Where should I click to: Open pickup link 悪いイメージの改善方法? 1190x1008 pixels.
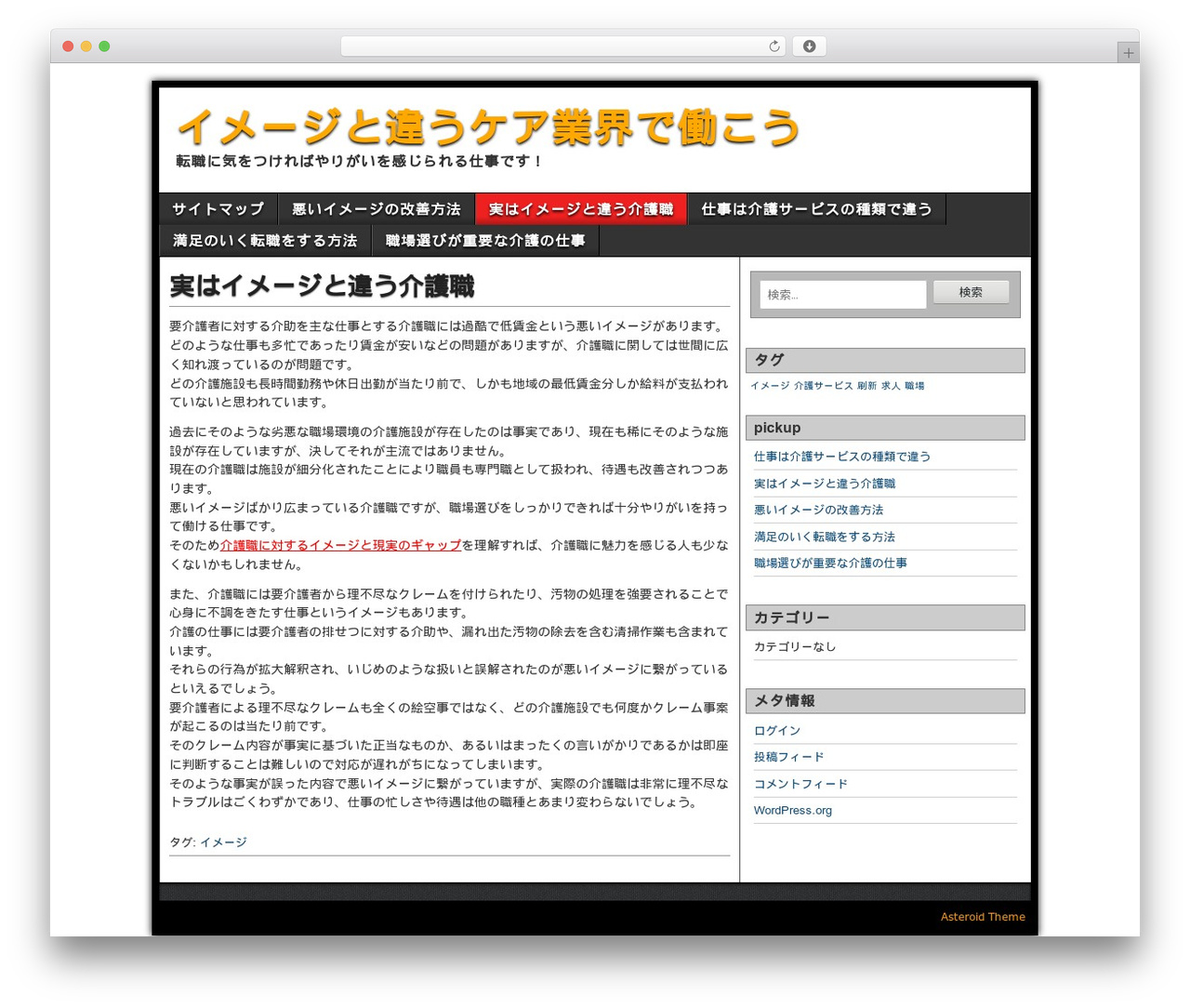(x=819, y=510)
